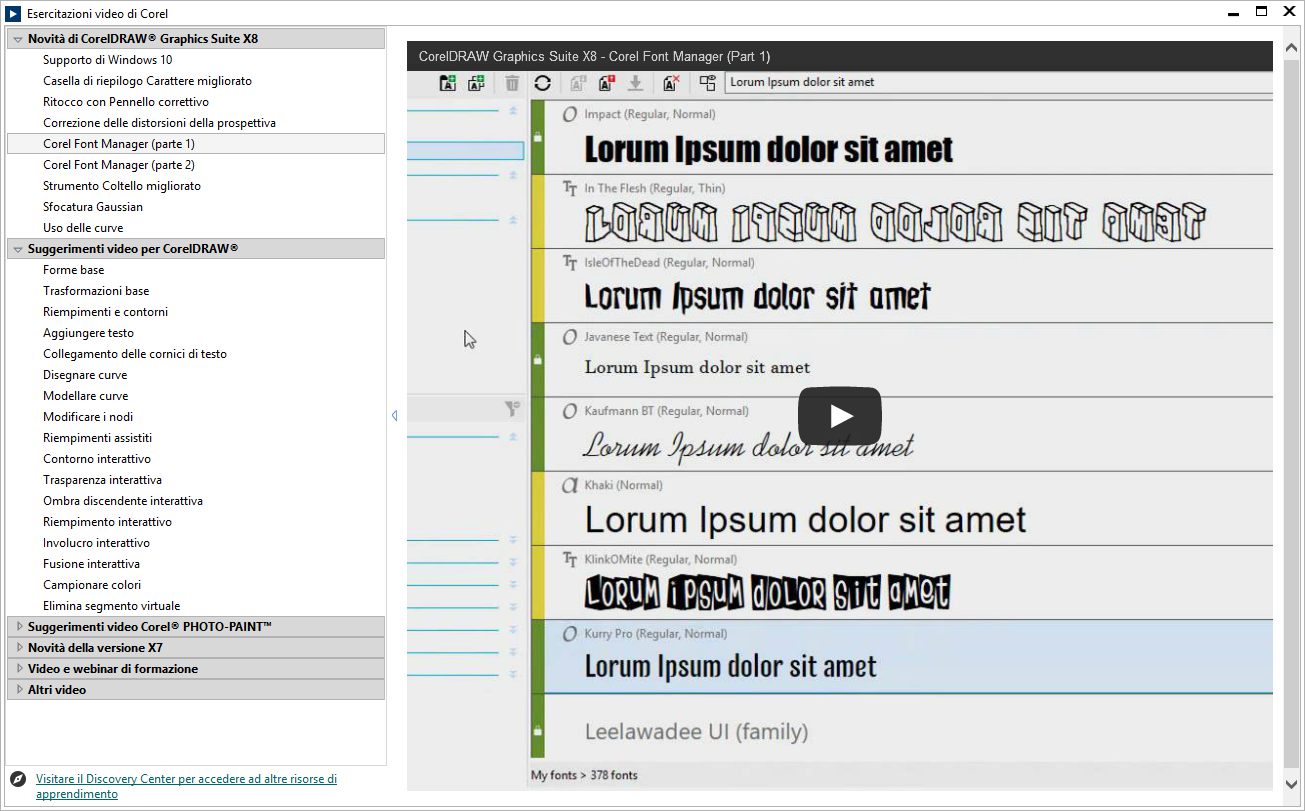Image resolution: width=1305 pixels, height=811 pixels.
Task: Select Forme base video
Action: pyautogui.click(x=74, y=270)
